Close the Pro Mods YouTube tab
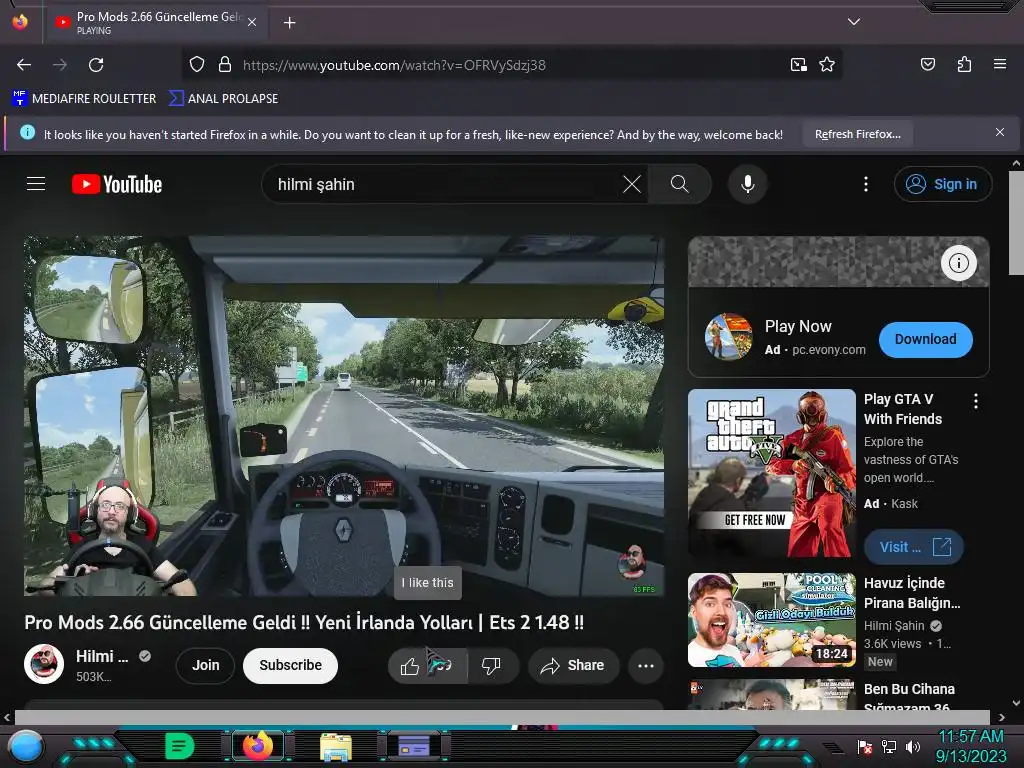 [252, 22]
